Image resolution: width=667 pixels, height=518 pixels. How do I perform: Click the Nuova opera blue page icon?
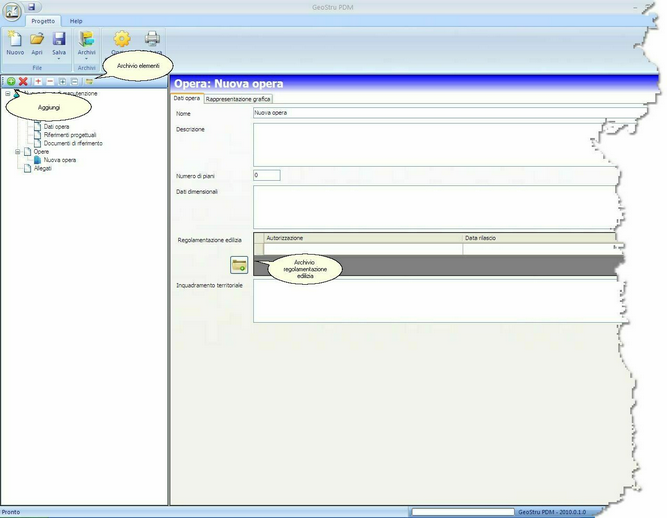click(37, 160)
